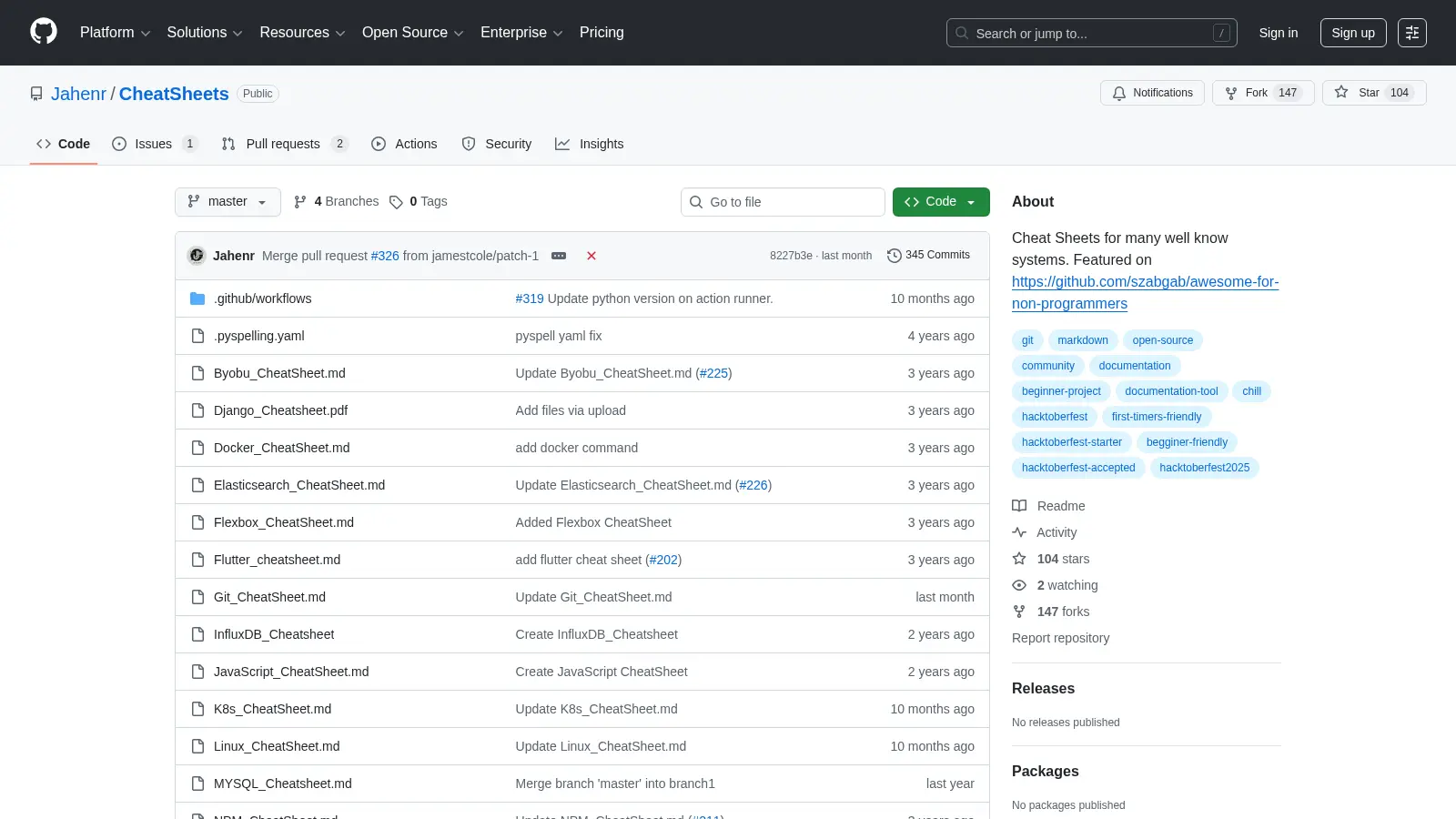Open issue #319 link in workflows row
The height and width of the screenshot is (819, 1456).
point(530,298)
